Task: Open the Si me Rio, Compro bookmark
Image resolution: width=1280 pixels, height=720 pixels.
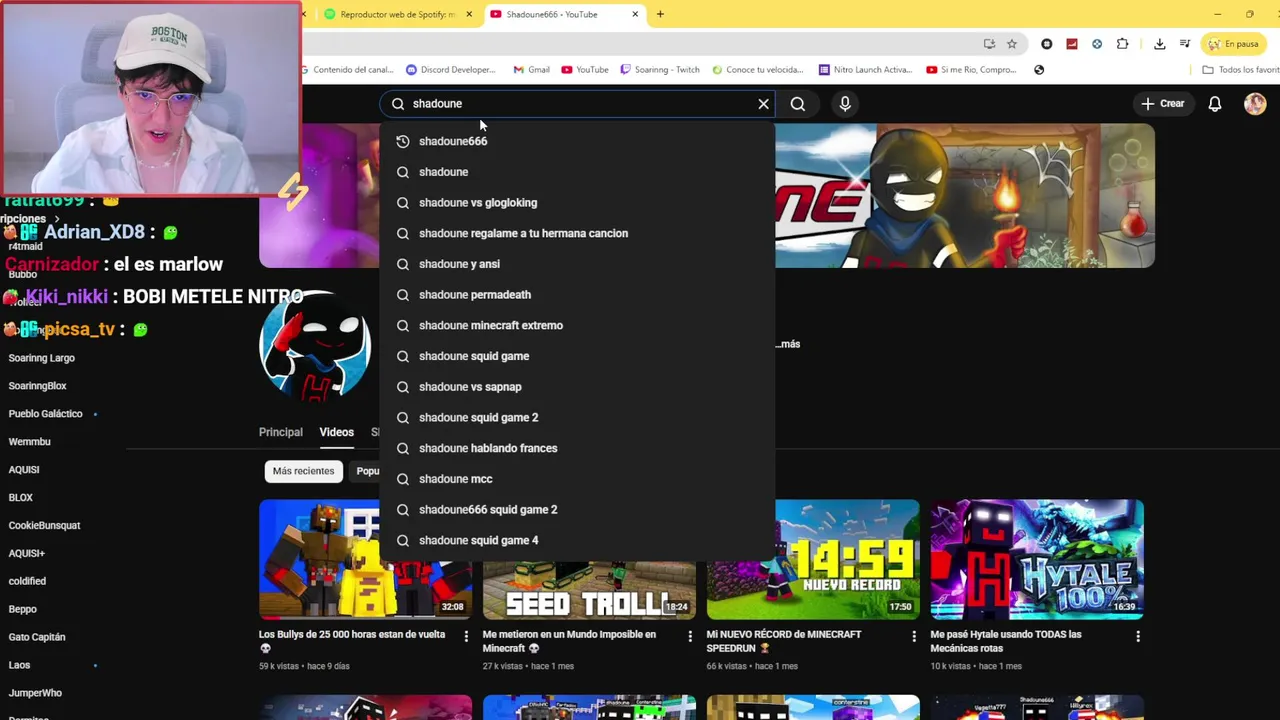Action: tap(971, 70)
